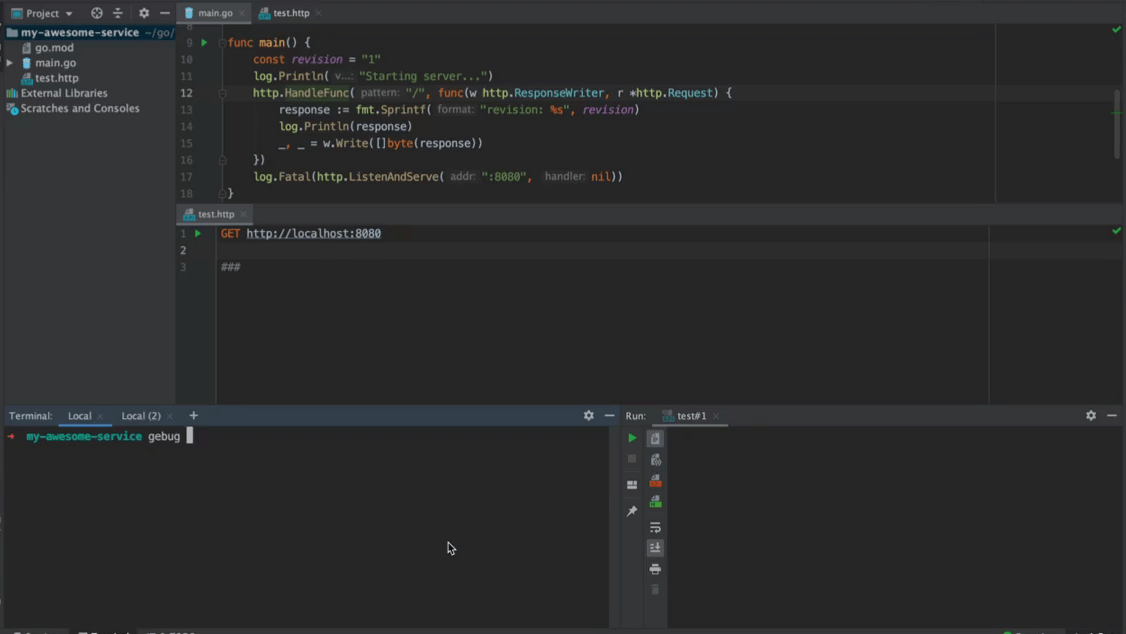Expand main.go node arrow

10,62
